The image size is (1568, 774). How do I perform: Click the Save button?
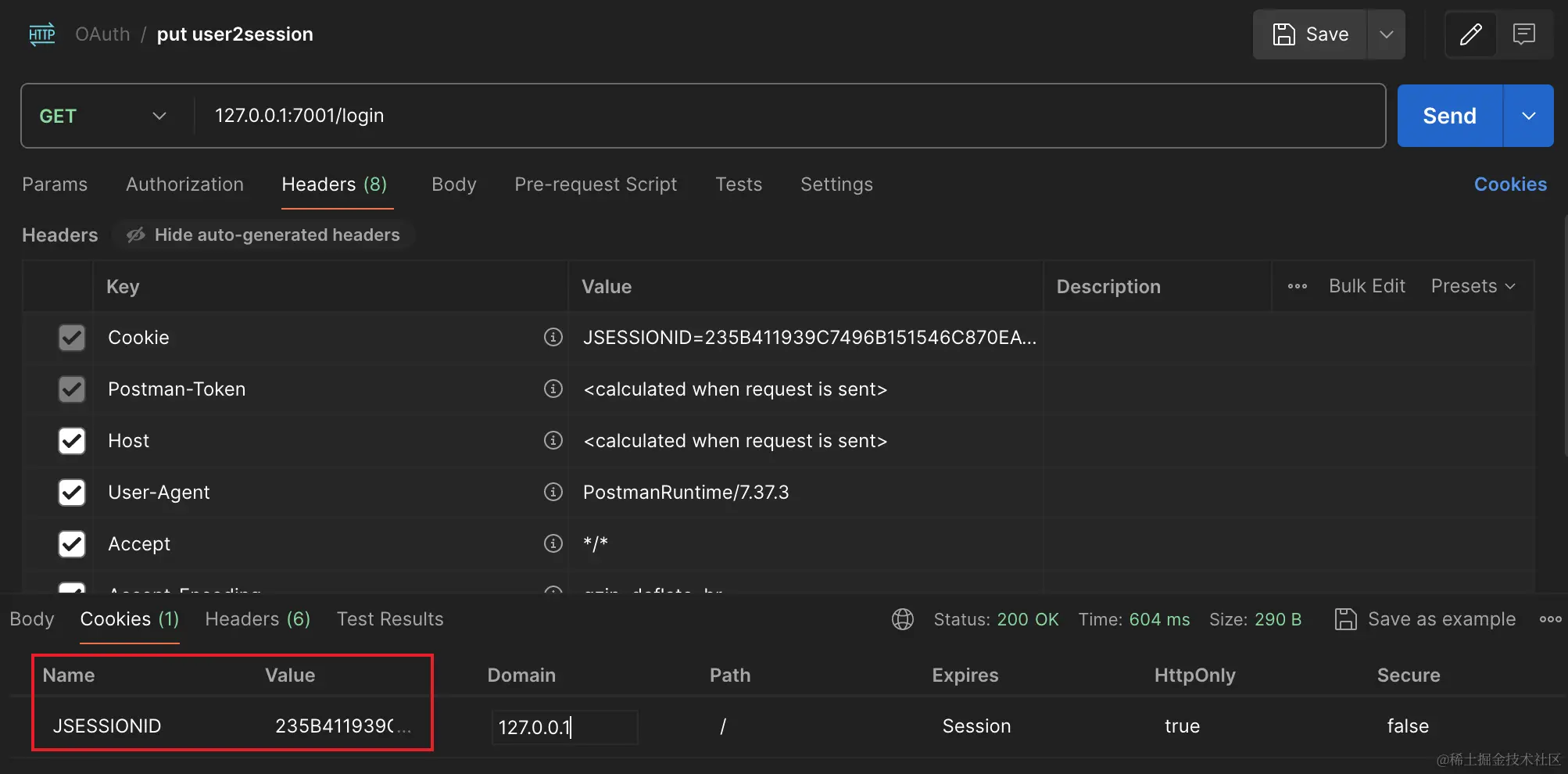coord(1310,34)
